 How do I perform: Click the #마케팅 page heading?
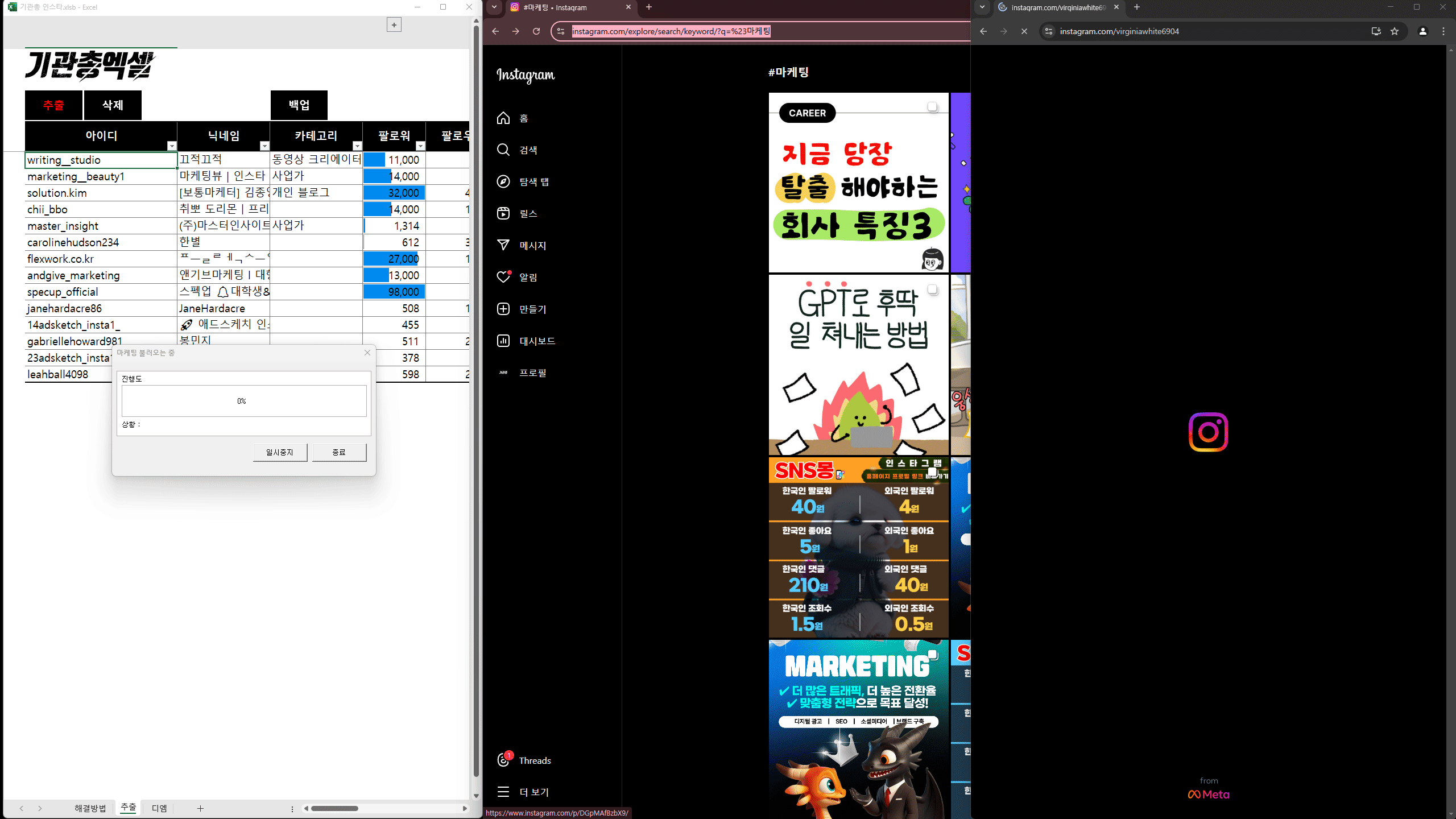pyautogui.click(x=788, y=72)
